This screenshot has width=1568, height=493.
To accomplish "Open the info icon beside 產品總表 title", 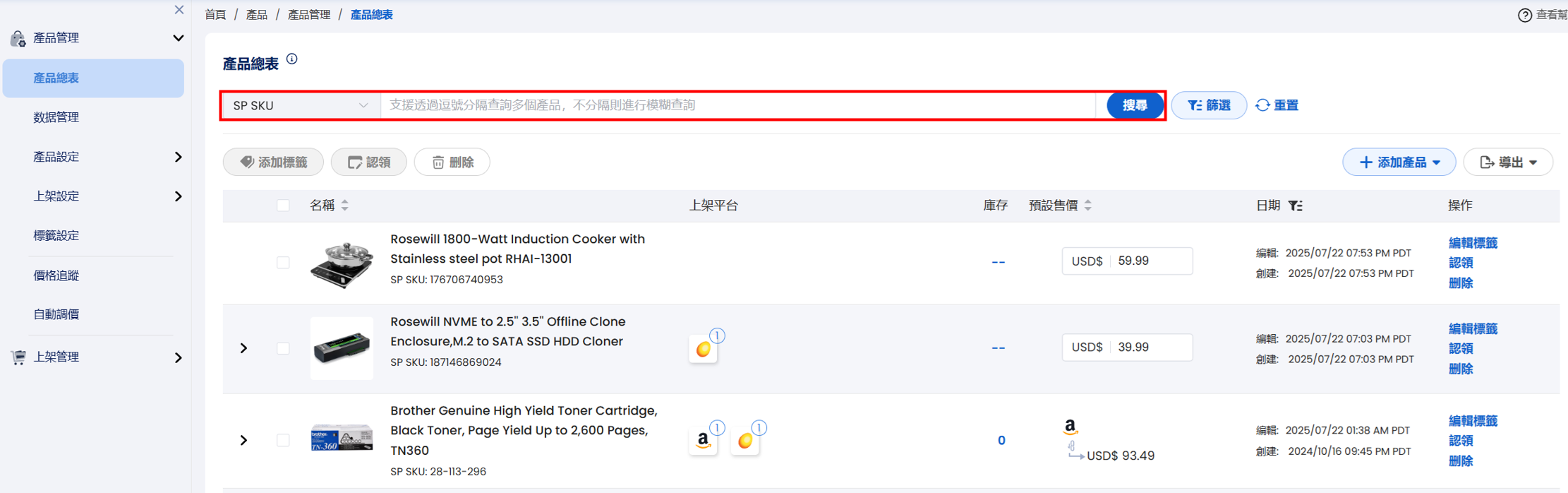I will (292, 59).
